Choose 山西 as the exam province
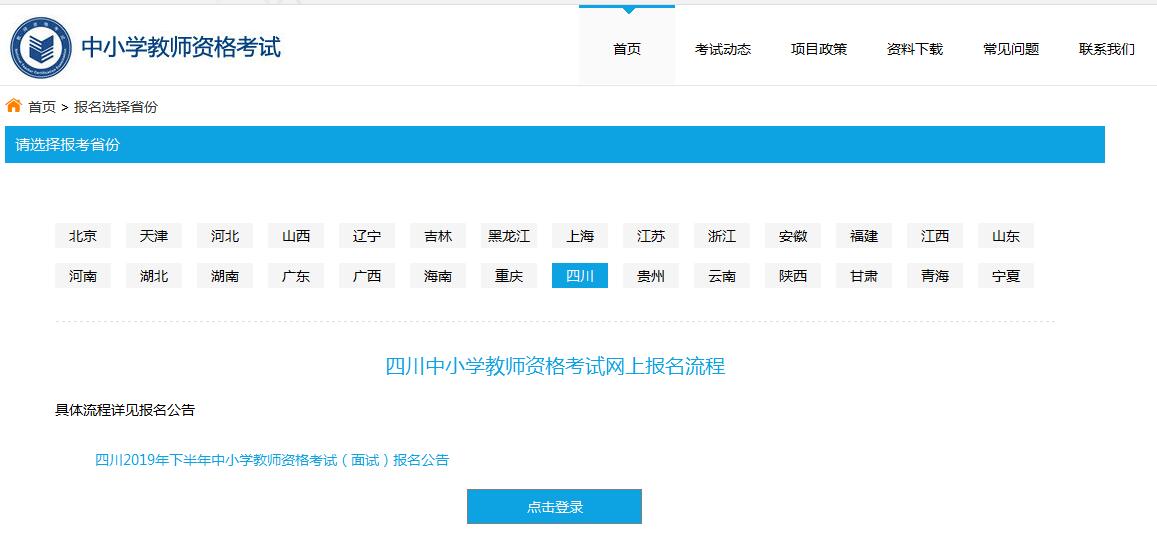The width and height of the screenshot is (1157, 550). (x=296, y=236)
